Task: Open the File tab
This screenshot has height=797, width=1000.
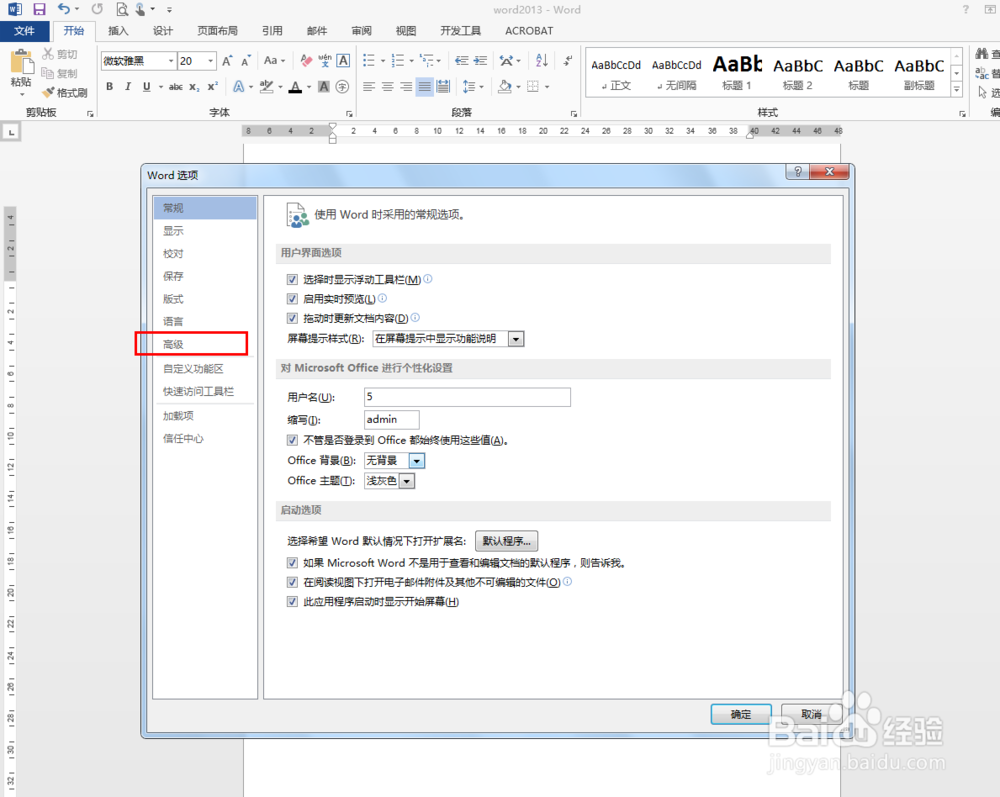Action: 24,31
